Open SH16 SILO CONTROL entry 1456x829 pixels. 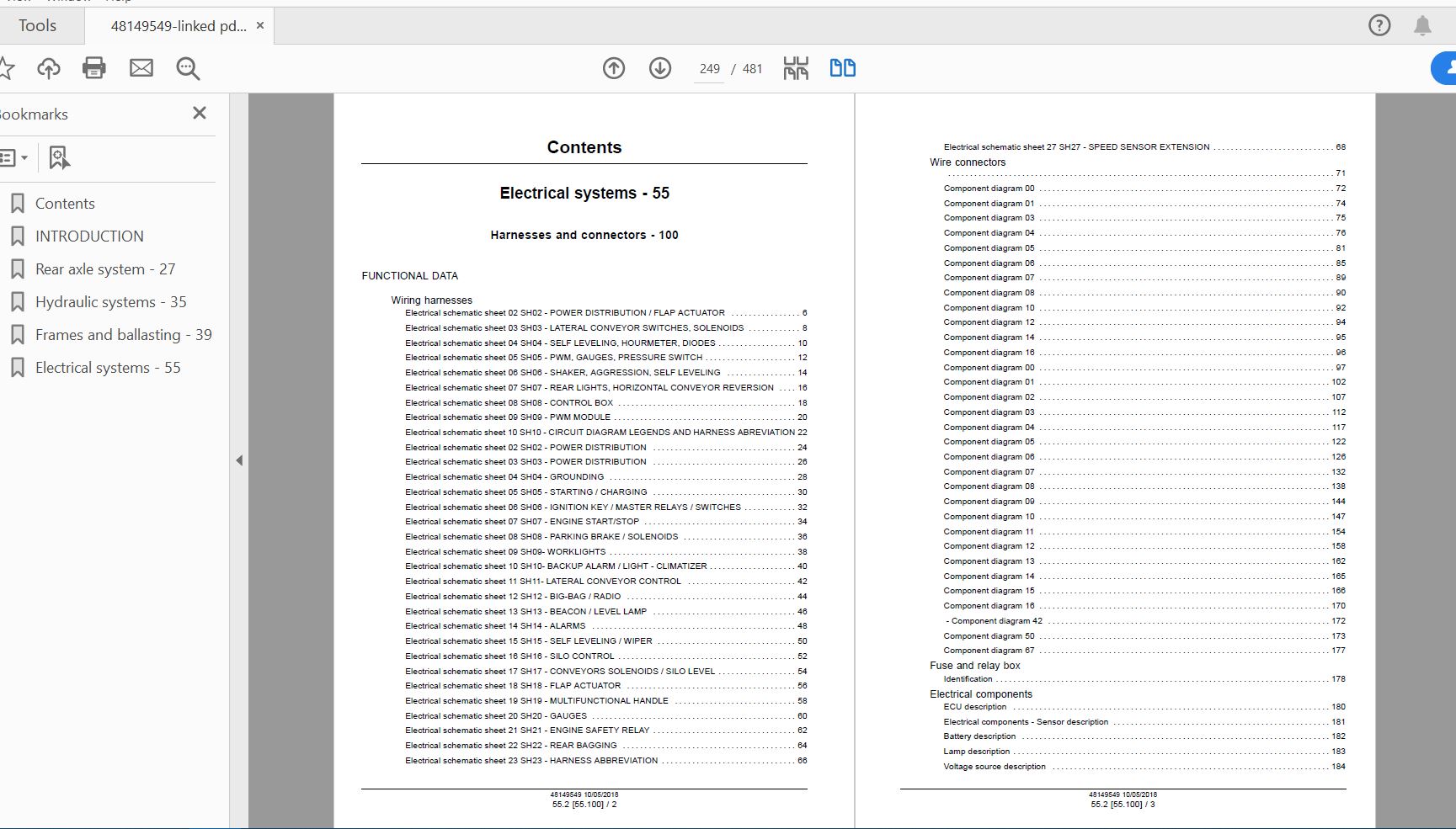tap(605, 656)
